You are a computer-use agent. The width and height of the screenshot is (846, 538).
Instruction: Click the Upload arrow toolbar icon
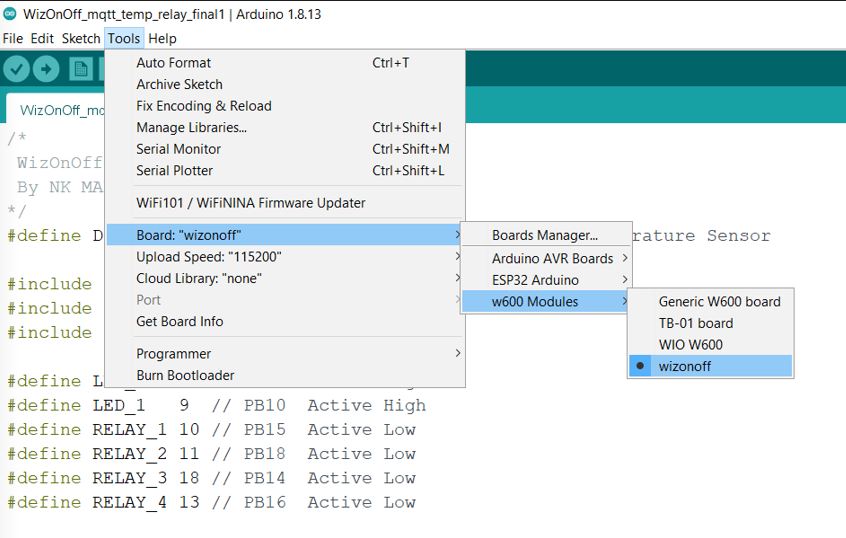[46, 68]
